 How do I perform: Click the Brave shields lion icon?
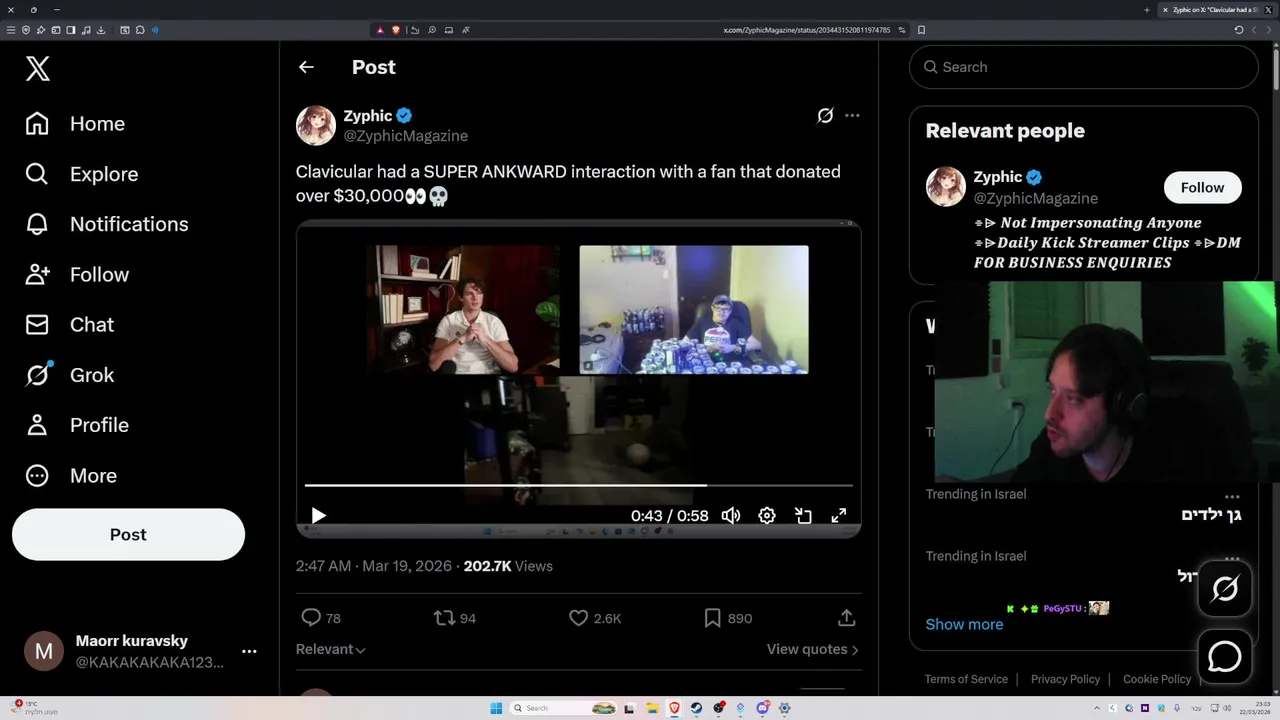pyautogui.click(x=395, y=30)
